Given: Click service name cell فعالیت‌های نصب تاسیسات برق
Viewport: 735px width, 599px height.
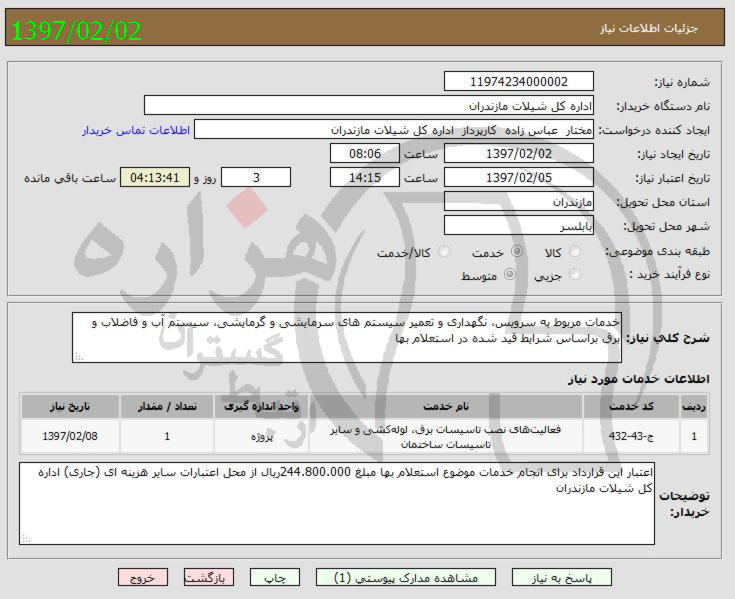Looking at the screenshot, I should (x=446, y=436).
